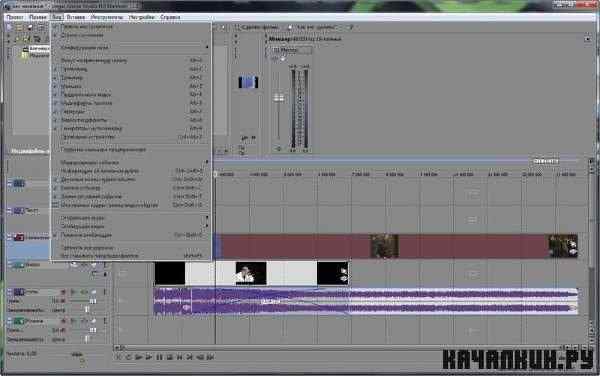
Task: Stop playback with the Stop button
Action: click(170, 357)
